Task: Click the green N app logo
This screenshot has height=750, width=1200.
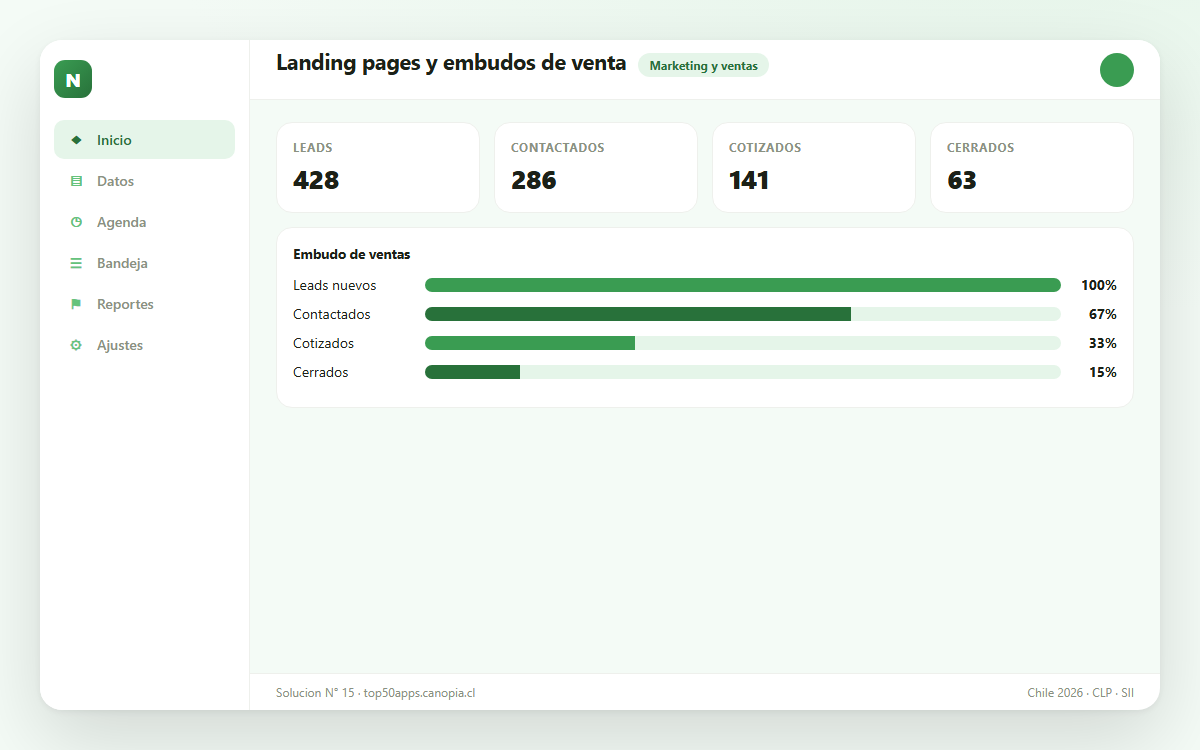Action: coord(73,79)
